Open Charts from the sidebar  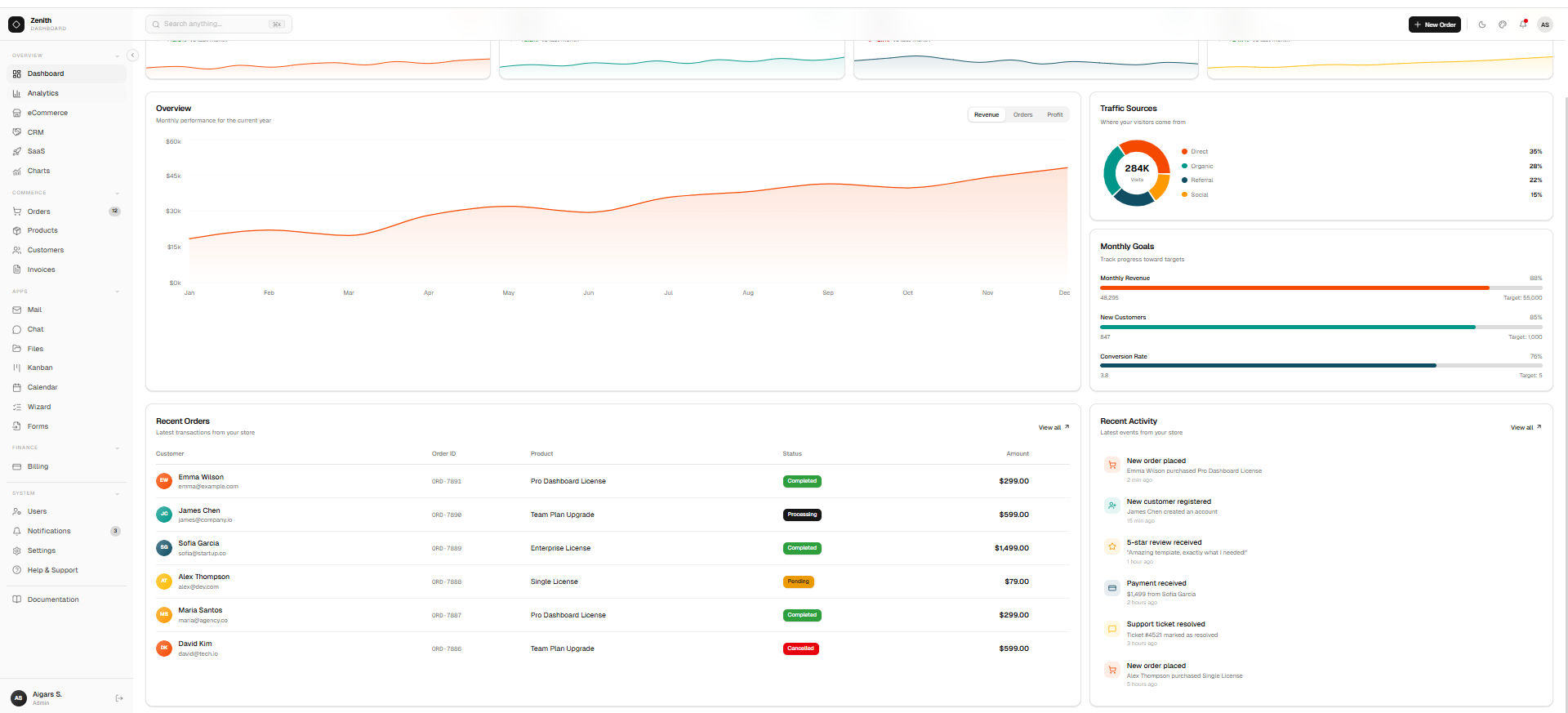tap(66, 171)
